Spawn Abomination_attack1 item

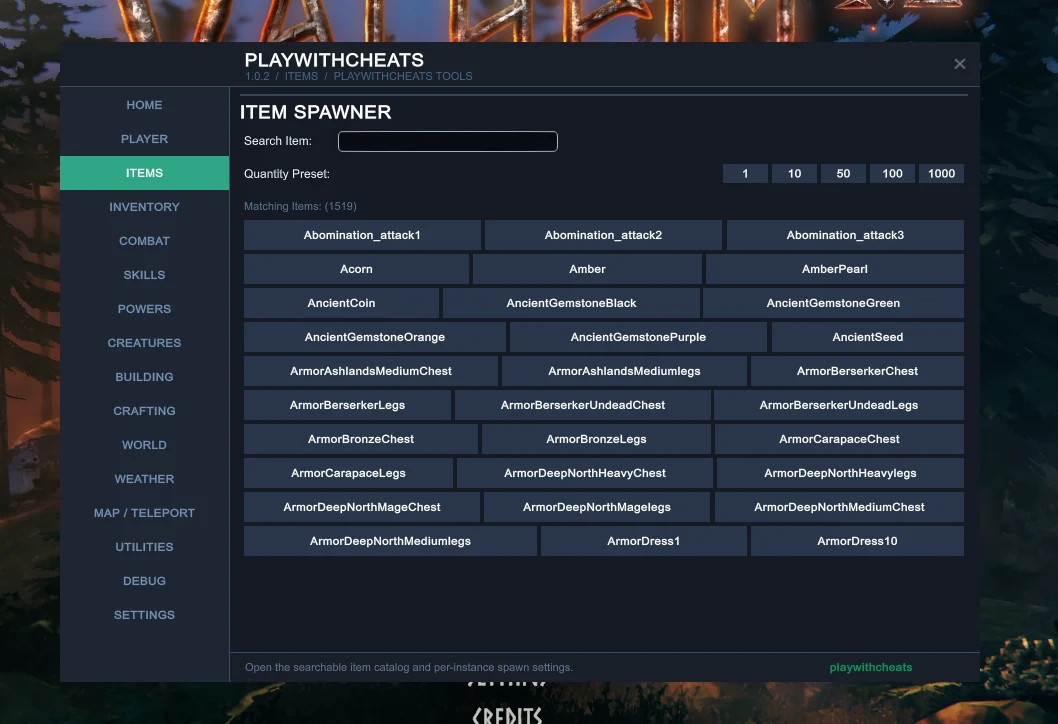point(362,235)
